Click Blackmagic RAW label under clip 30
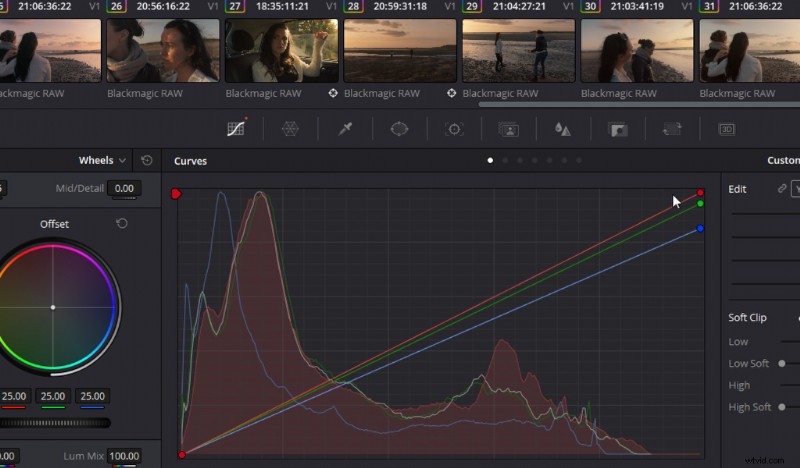 pyautogui.click(x=619, y=93)
